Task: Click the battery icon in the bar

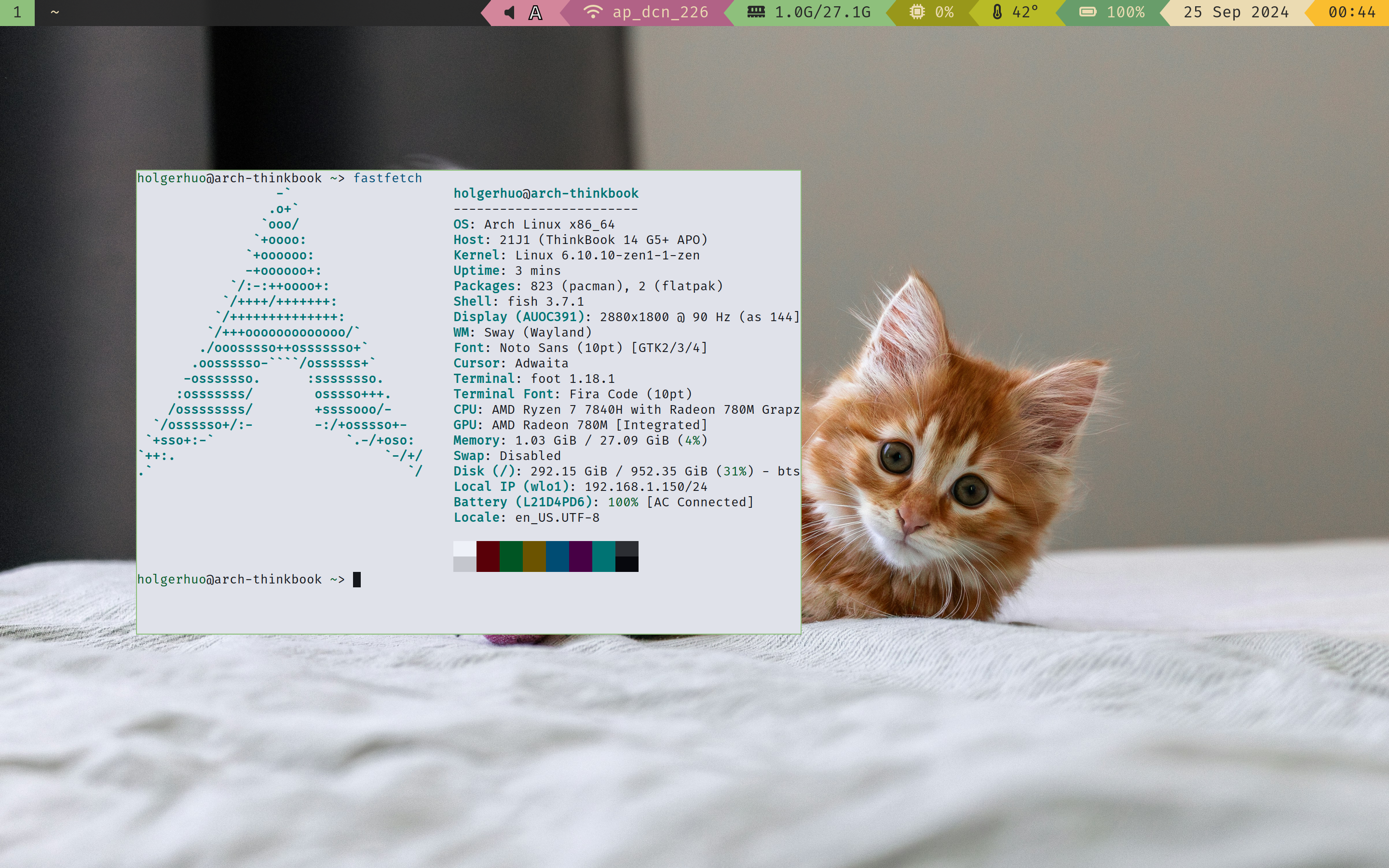Action: (x=1088, y=12)
